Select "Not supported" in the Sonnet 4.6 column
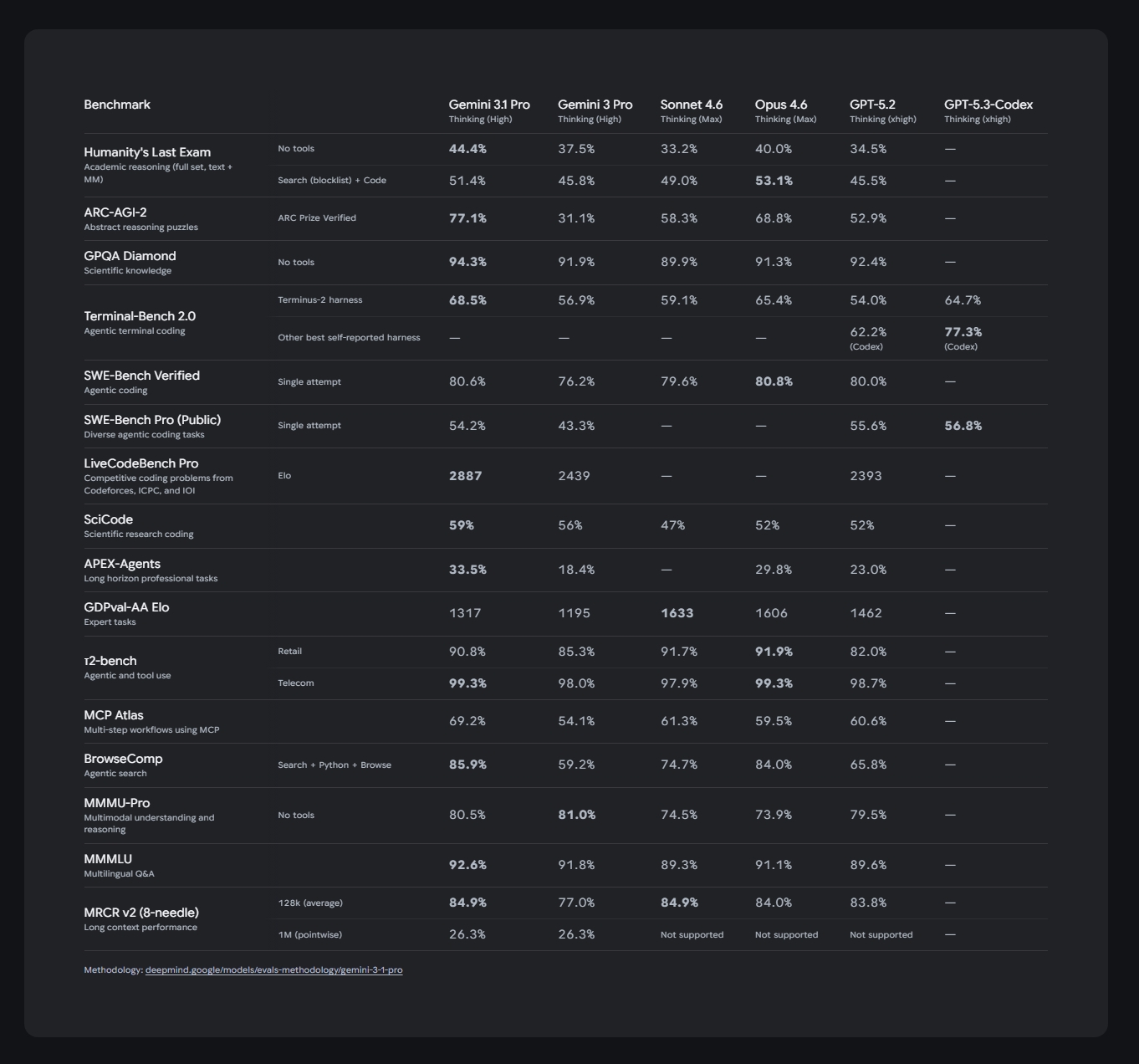1139x1064 pixels. pos(692,935)
